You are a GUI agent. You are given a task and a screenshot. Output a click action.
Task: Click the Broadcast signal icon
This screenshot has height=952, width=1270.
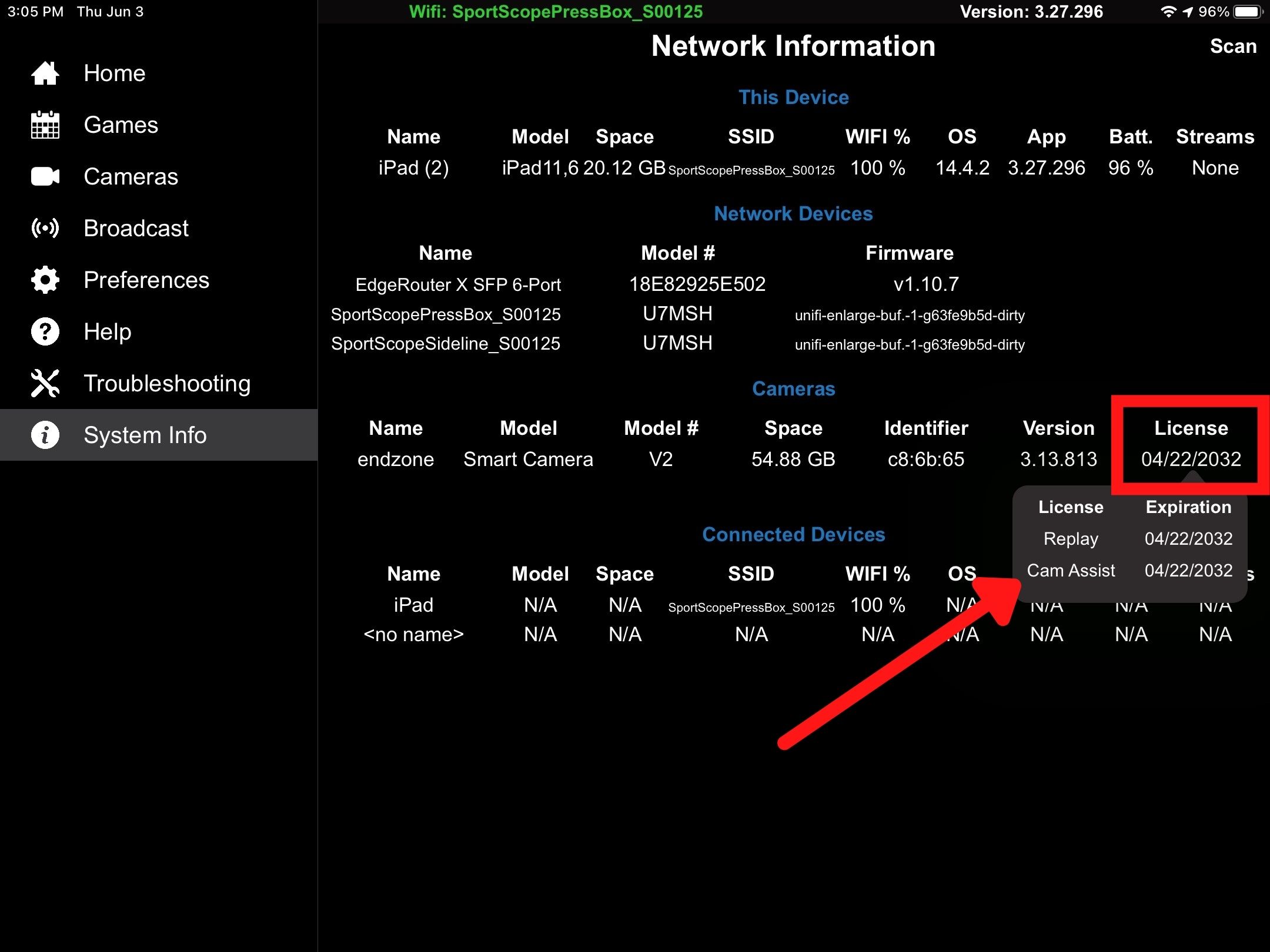click(x=45, y=228)
